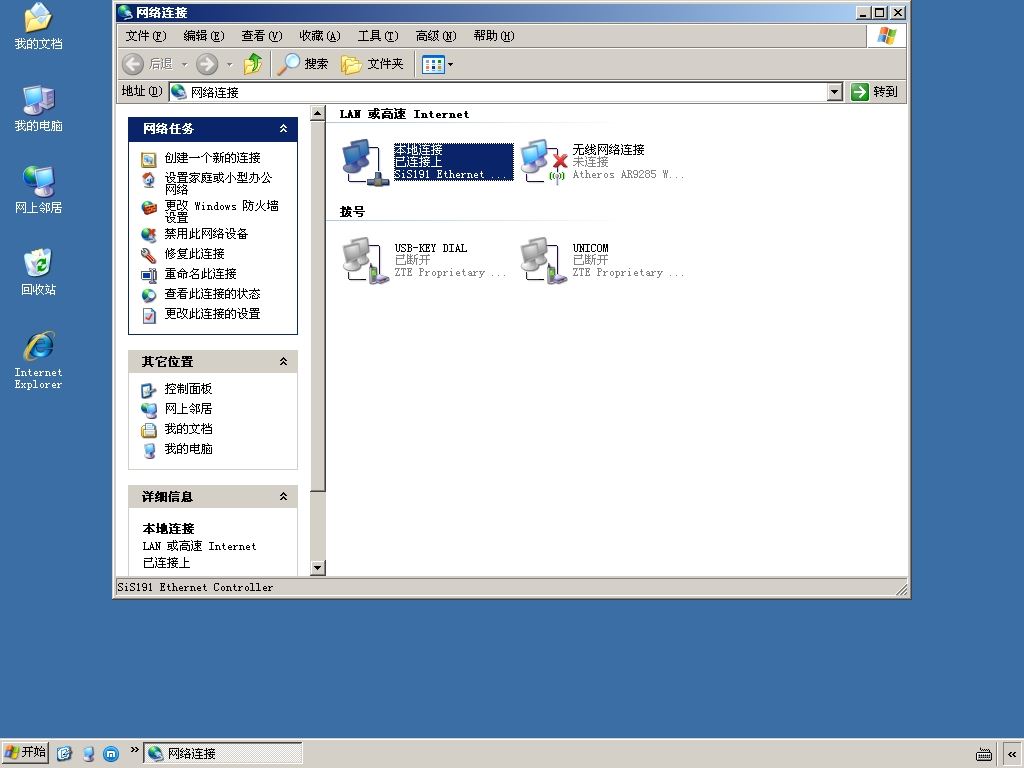Image resolution: width=1024 pixels, height=768 pixels.
Task: Open the 工具(T) menu
Action: pos(377,36)
